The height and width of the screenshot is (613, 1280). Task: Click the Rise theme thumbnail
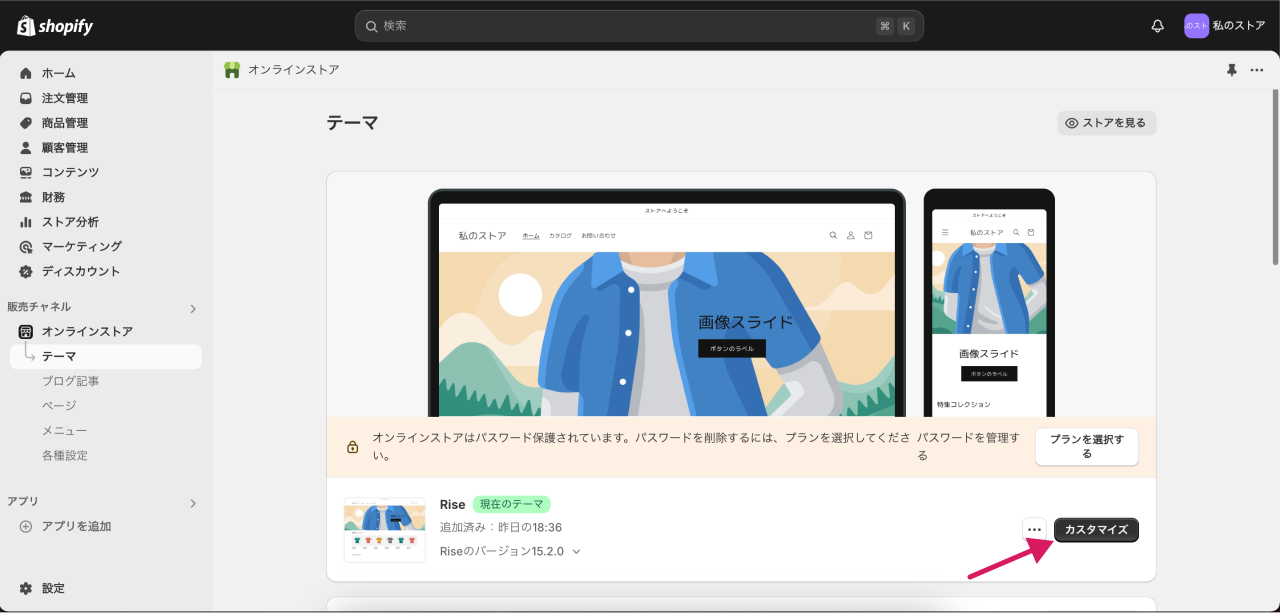click(384, 530)
